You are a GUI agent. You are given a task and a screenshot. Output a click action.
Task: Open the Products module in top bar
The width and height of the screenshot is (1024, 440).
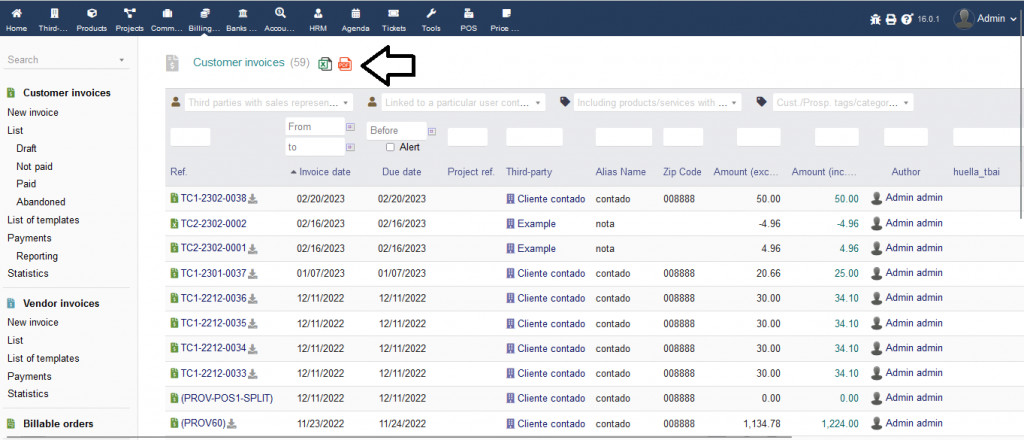point(92,18)
